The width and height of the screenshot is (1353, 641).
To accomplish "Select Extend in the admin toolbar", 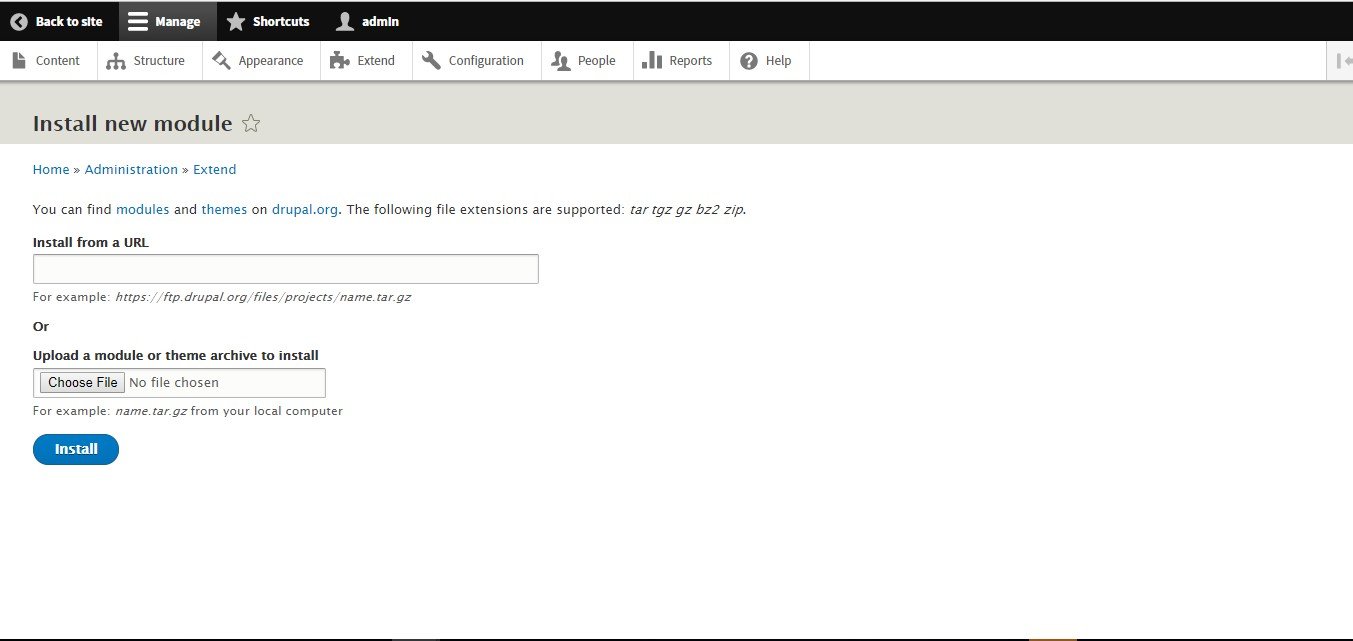I will 364,61.
